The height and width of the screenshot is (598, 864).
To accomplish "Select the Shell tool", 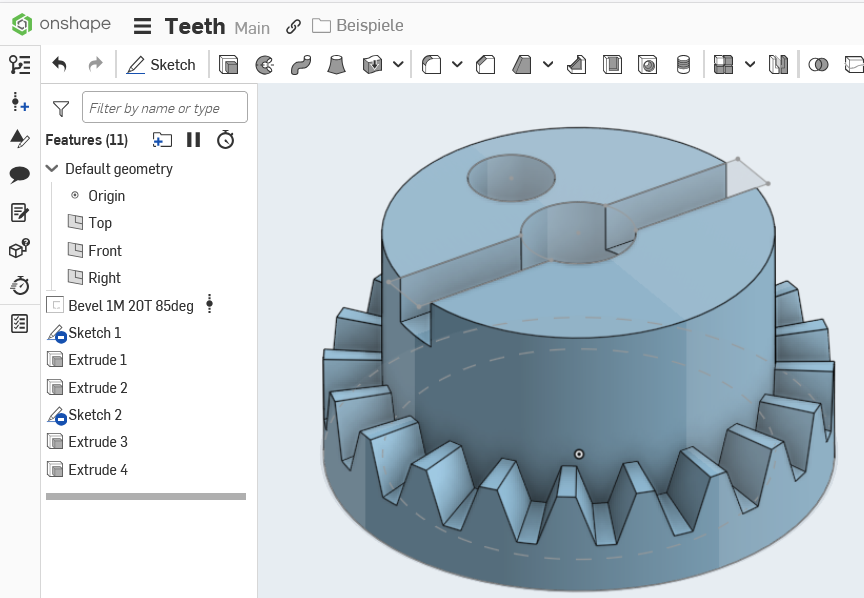I will pyautogui.click(x=612, y=65).
